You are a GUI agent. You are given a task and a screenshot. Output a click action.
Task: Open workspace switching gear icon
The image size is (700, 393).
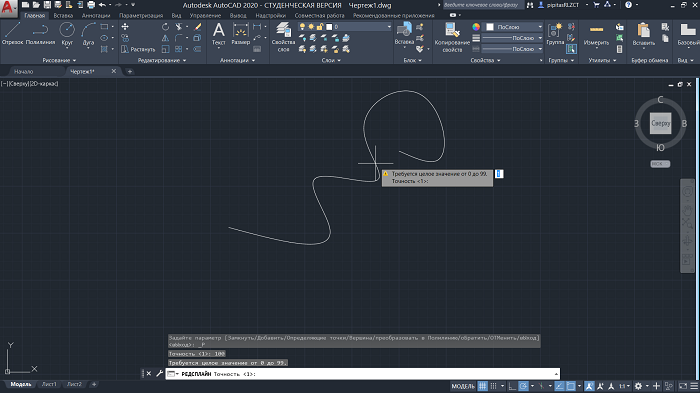pos(638,386)
